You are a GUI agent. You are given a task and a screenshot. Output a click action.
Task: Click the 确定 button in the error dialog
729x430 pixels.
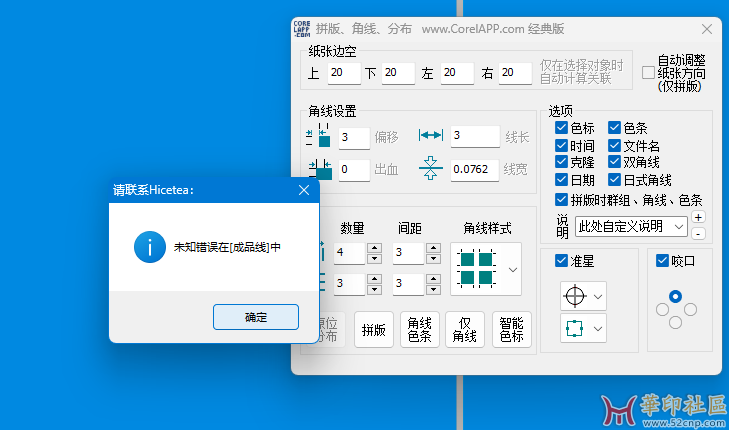(x=255, y=317)
